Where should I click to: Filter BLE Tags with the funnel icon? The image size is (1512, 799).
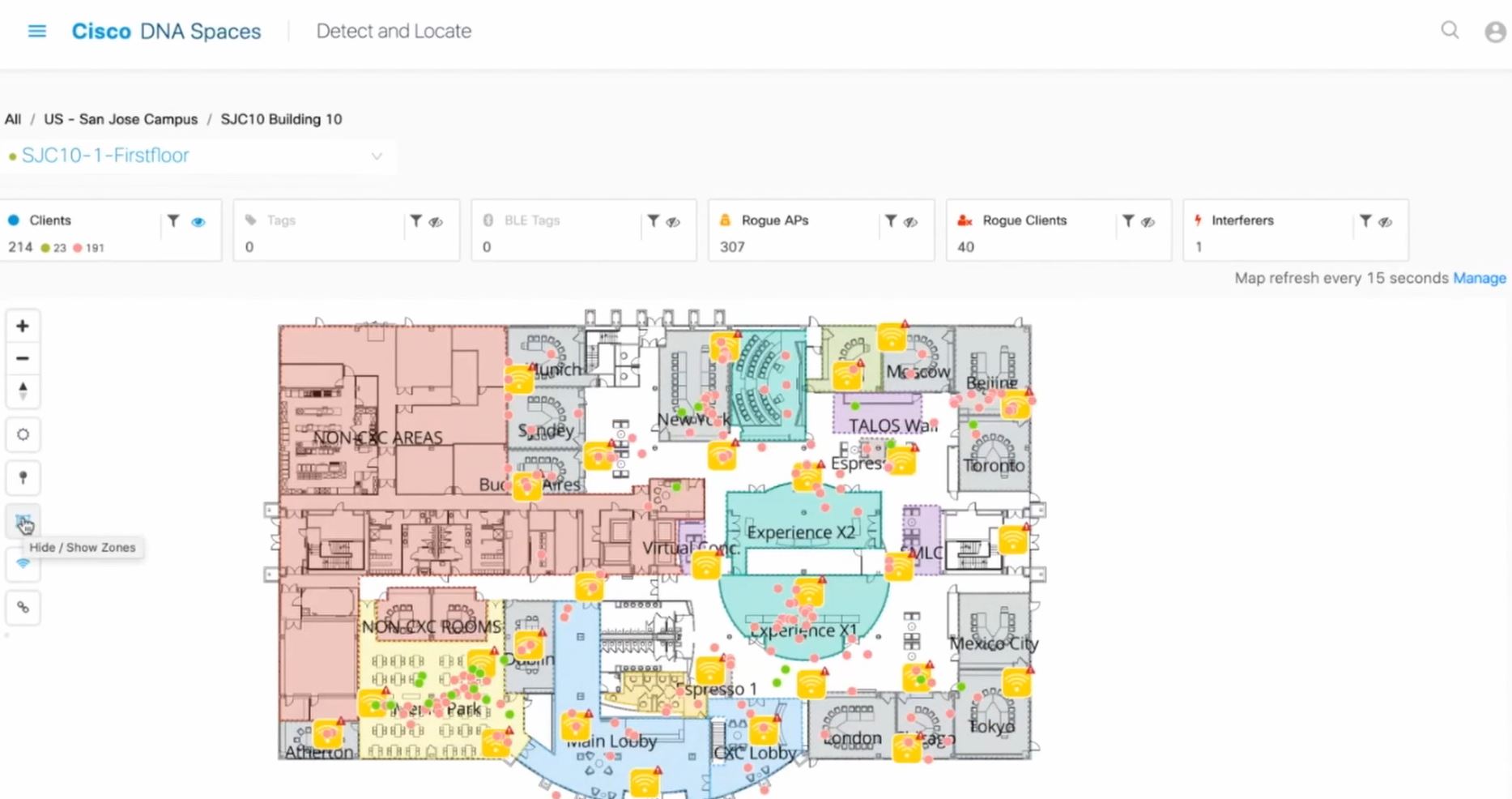coord(653,220)
